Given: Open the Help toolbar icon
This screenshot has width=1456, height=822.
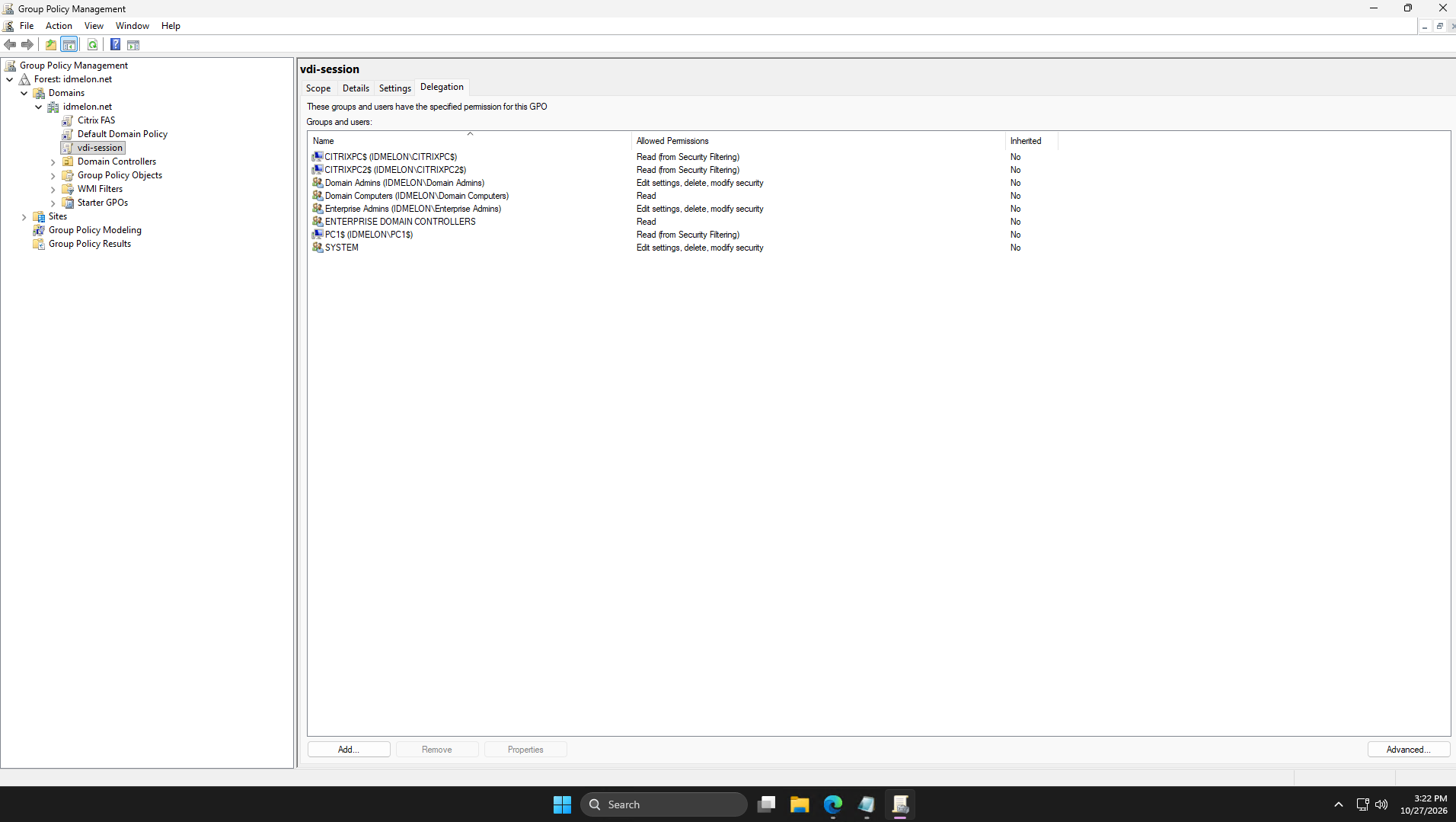Looking at the screenshot, I should (115, 45).
